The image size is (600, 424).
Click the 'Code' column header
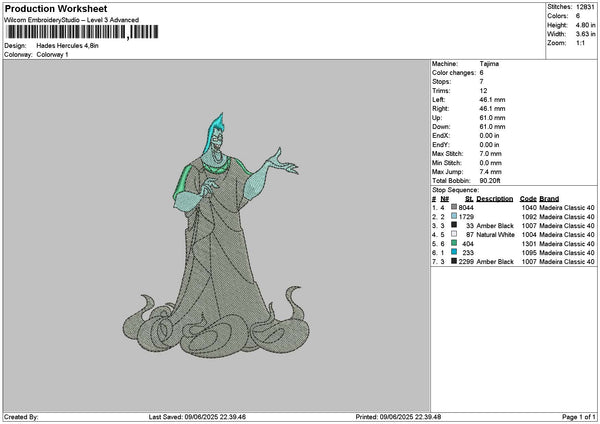point(528,199)
